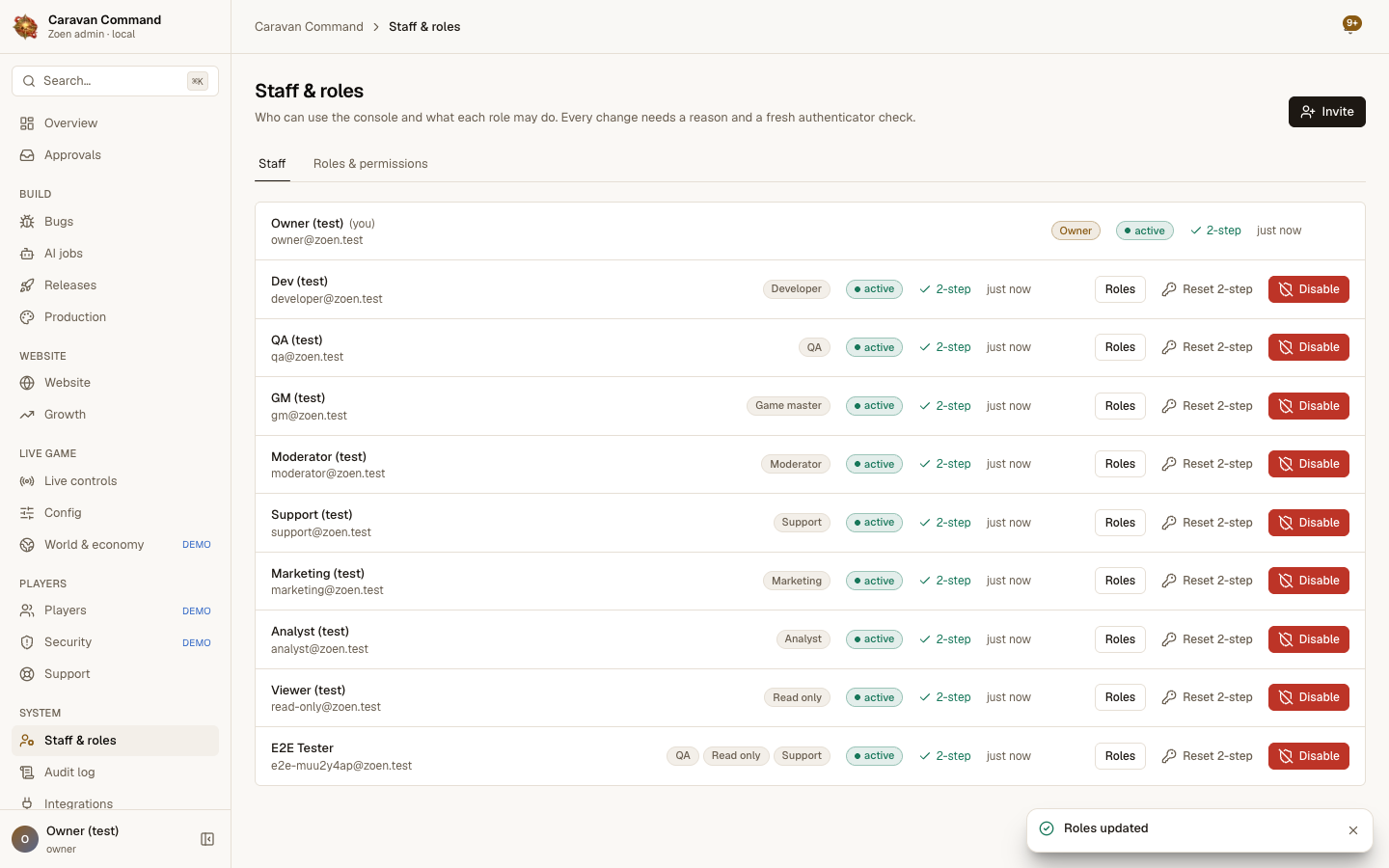Disable the Viewer (test) account

point(1308,697)
